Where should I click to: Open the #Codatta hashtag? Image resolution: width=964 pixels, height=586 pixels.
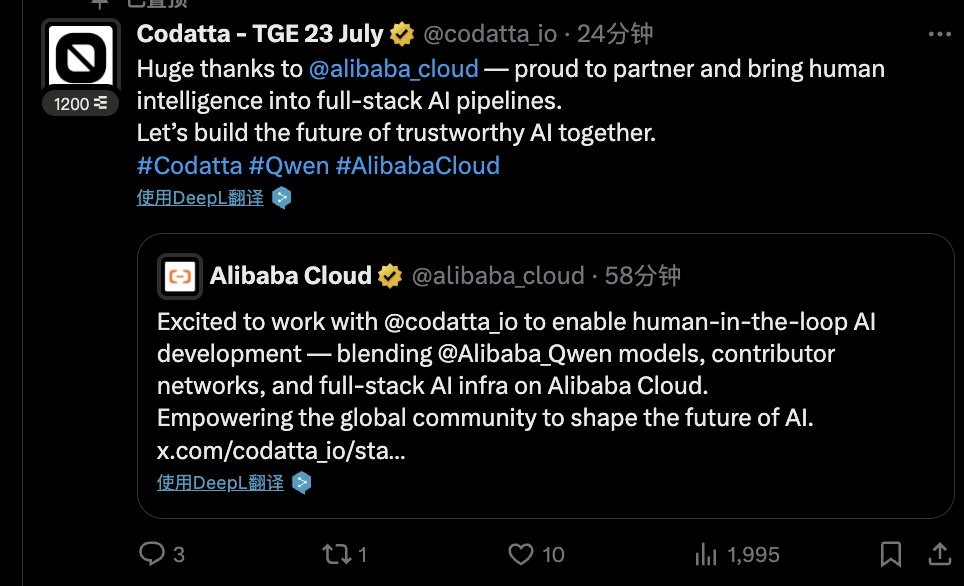tap(189, 165)
